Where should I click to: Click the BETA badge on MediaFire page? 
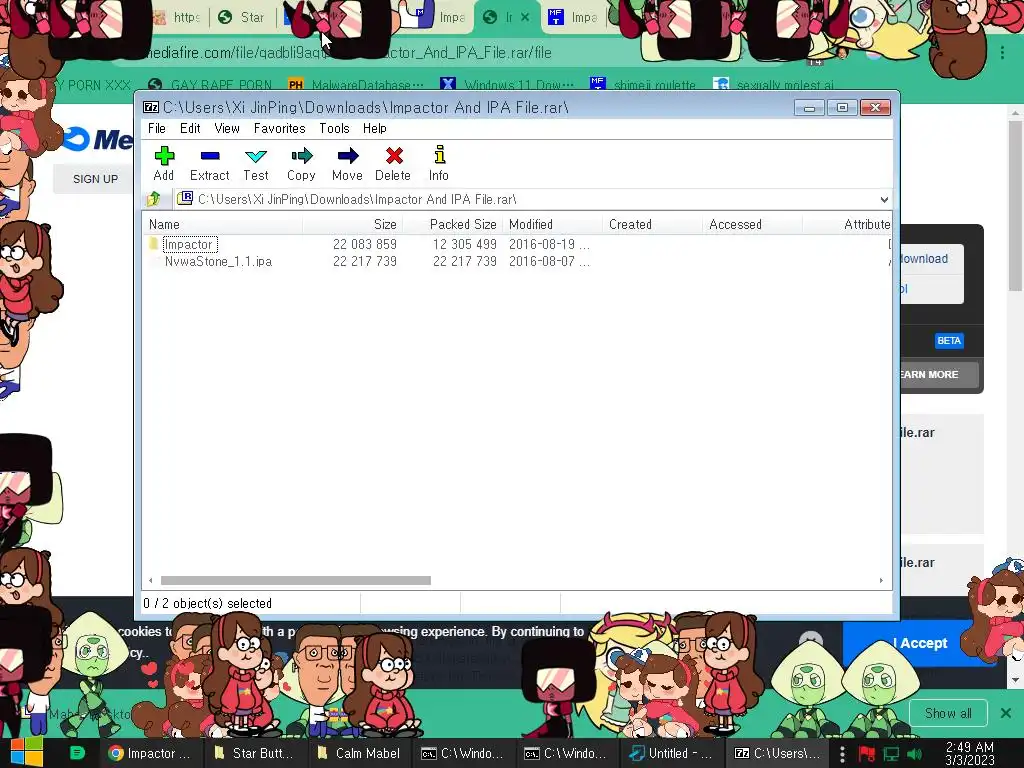pyautogui.click(x=949, y=341)
